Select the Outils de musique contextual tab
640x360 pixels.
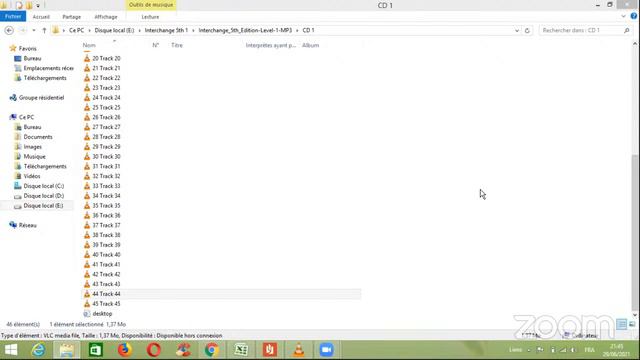click(151, 5)
